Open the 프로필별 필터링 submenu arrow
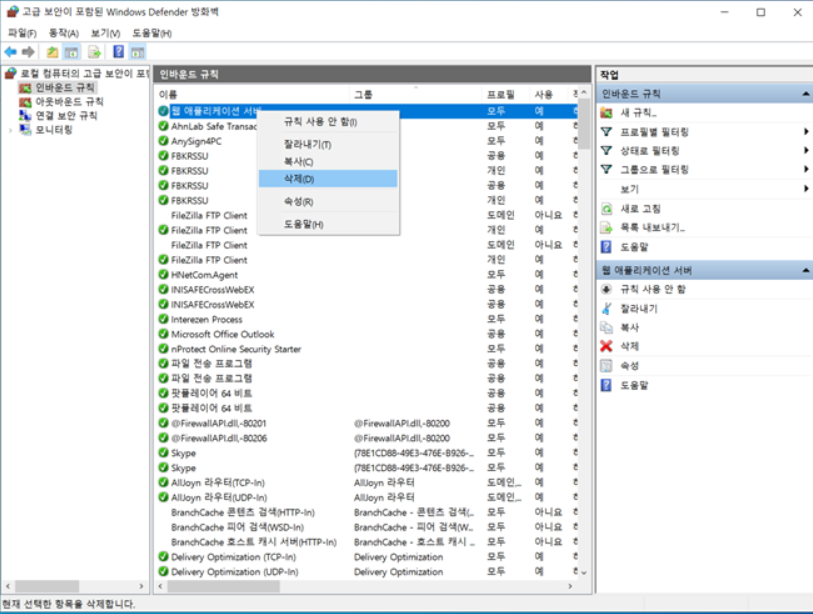The width and height of the screenshot is (813, 614). 806,132
